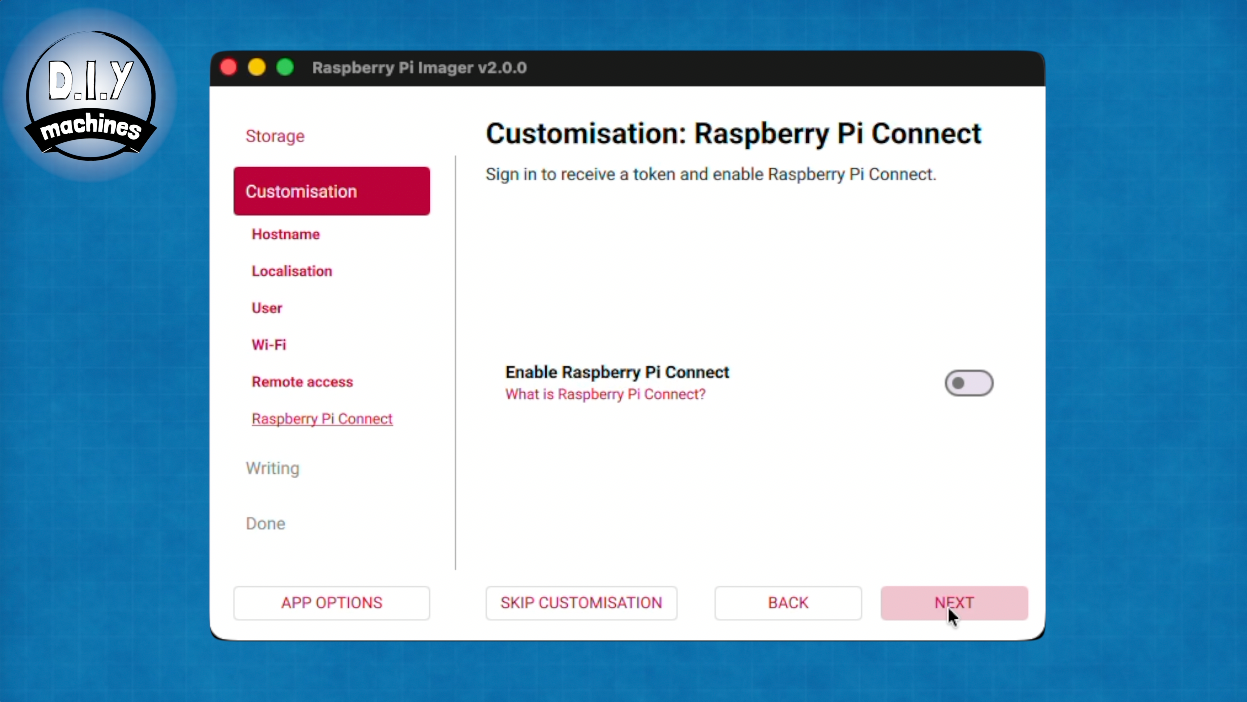Toggle Enable Raspberry Pi Connect switch

(968, 383)
